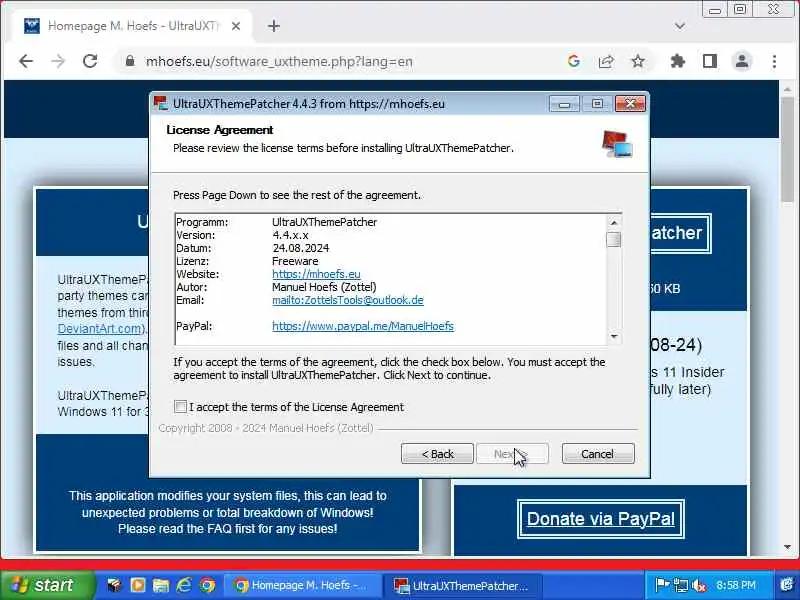Click webpage scrollbar down arrow
The width and height of the screenshot is (800, 600).
click(787, 547)
